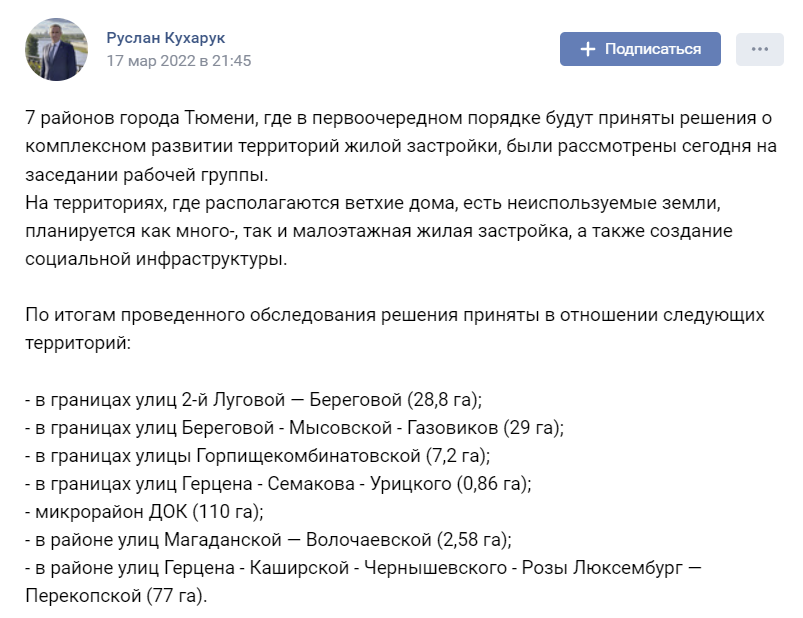Click the plus icon in Подписаться button
The image size is (803, 618).
(x=587, y=49)
